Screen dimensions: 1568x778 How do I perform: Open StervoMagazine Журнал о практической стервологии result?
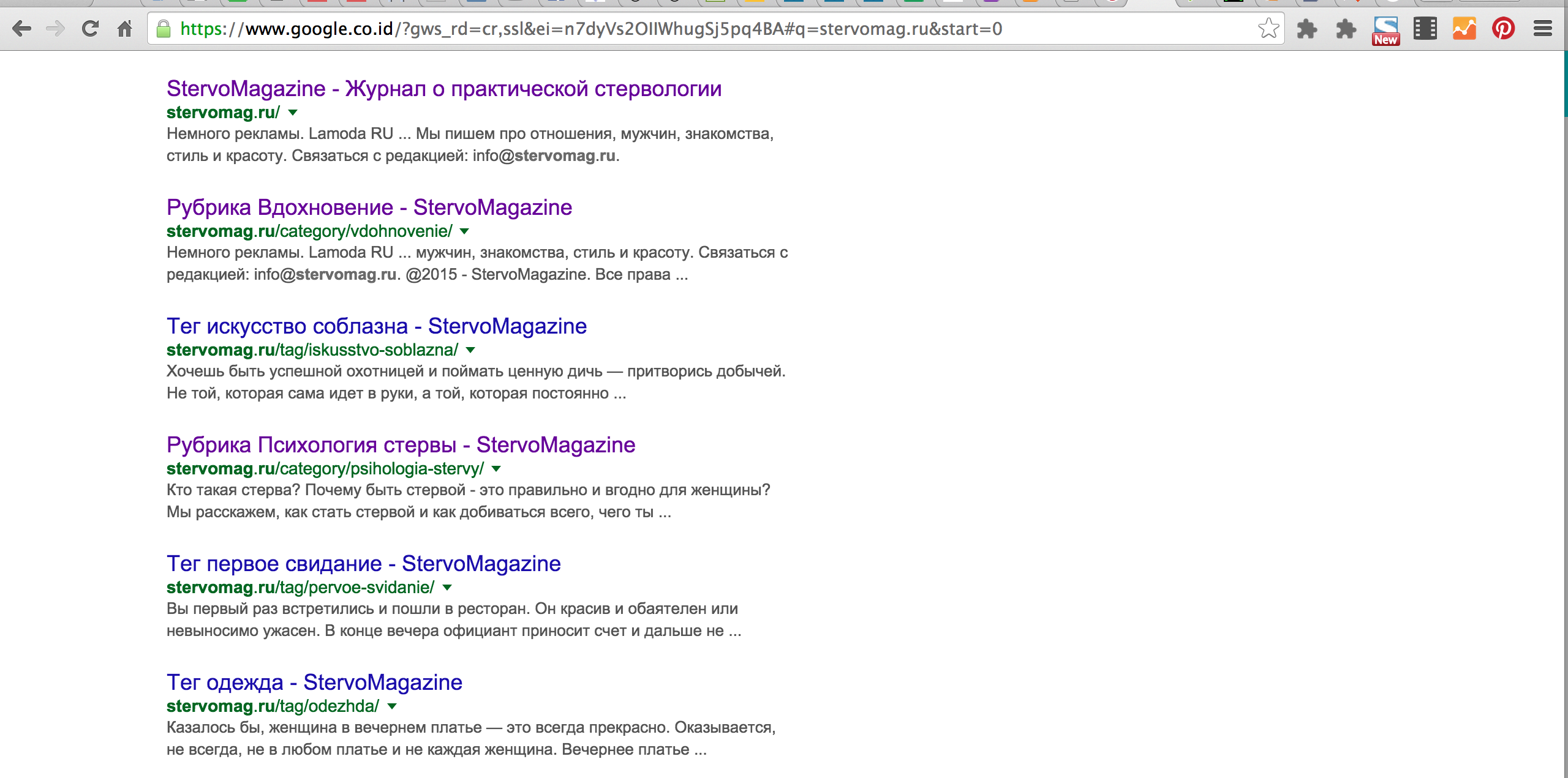coord(443,89)
